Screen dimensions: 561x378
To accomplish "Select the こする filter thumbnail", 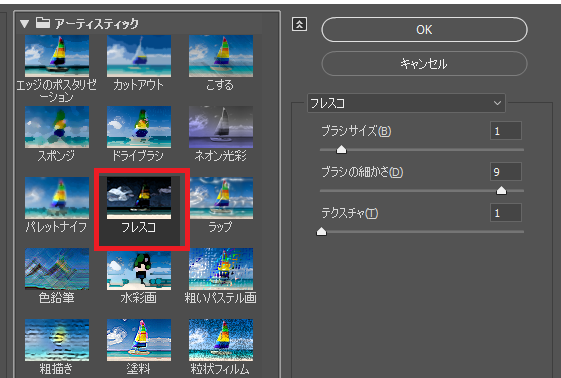I will pyautogui.click(x=221, y=56).
